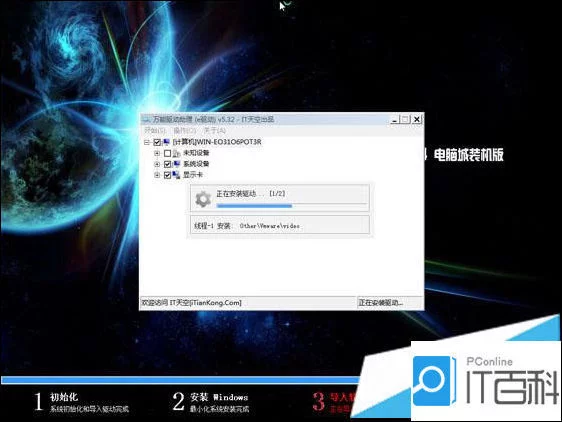Viewport: 562px width, 422px height.
Task: Click the app icon in the title bar
Action: pyautogui.click(x=146, y=120)
